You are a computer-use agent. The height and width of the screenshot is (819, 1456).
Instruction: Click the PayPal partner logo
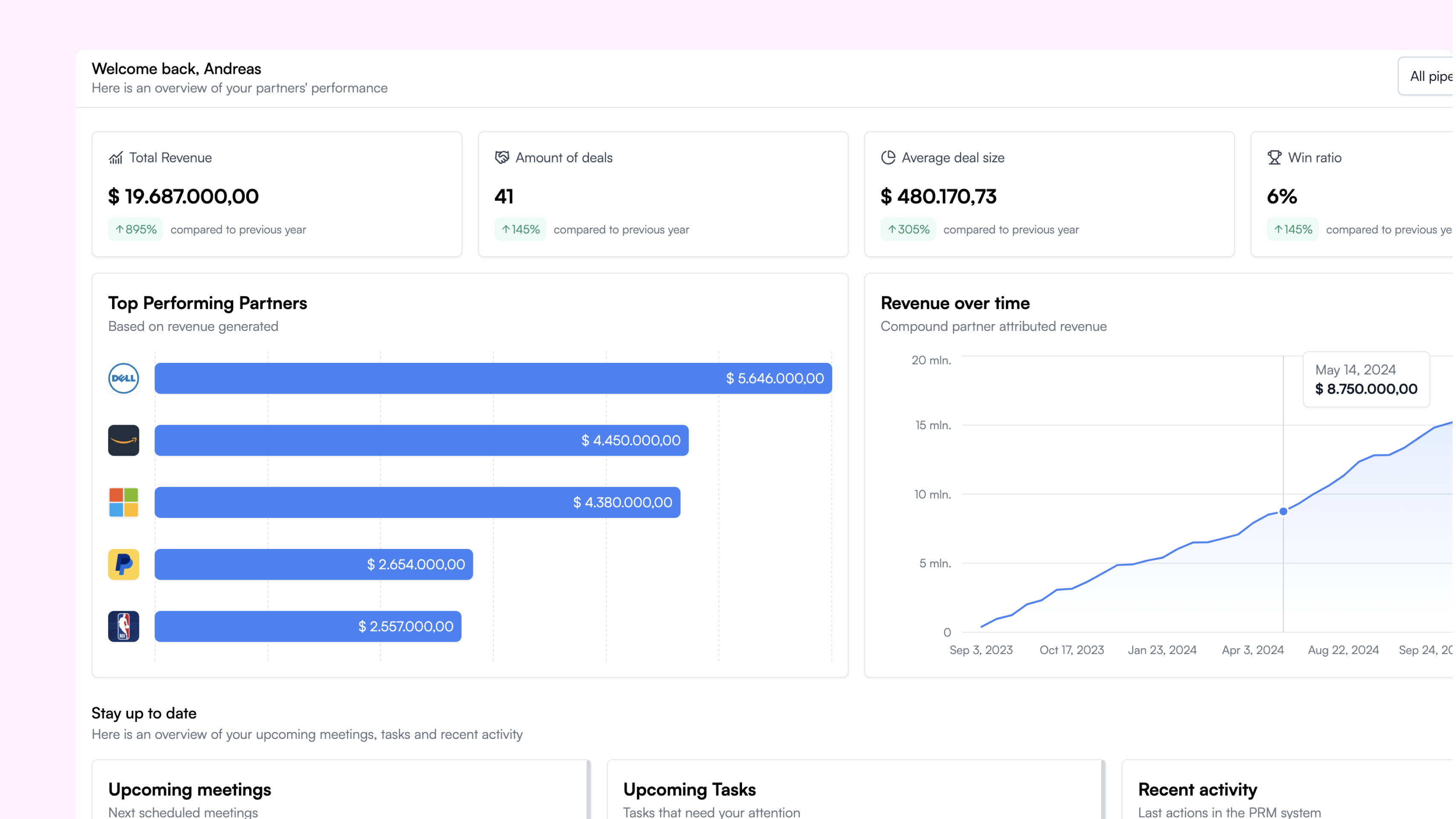(x=123, y=564)
